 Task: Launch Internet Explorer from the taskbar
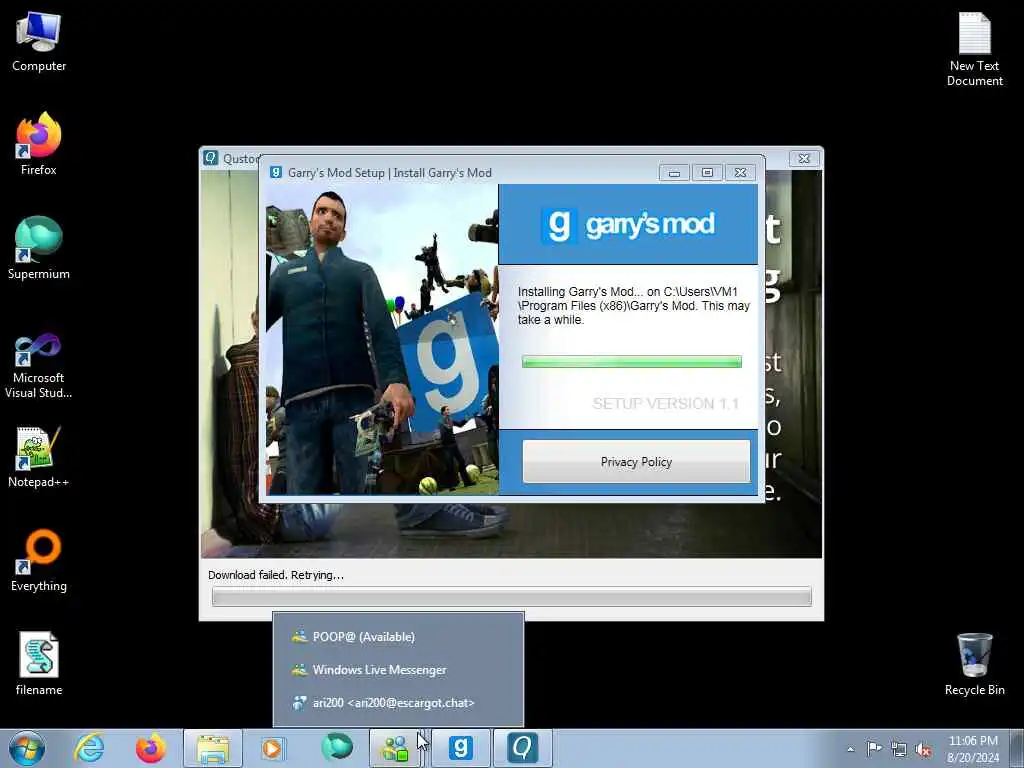[x=89, y=748]
